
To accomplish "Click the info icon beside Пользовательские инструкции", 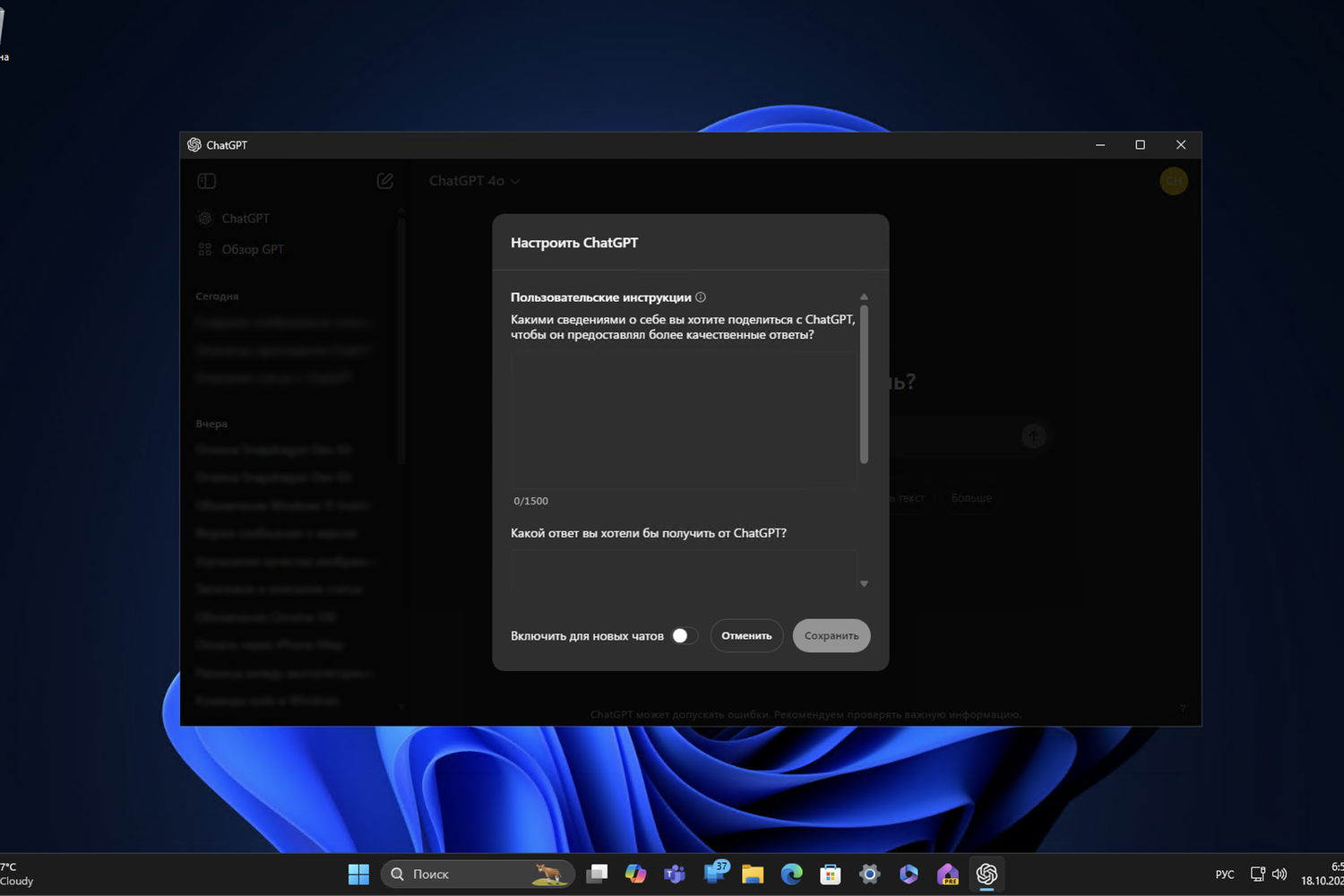I will [701, 297].
